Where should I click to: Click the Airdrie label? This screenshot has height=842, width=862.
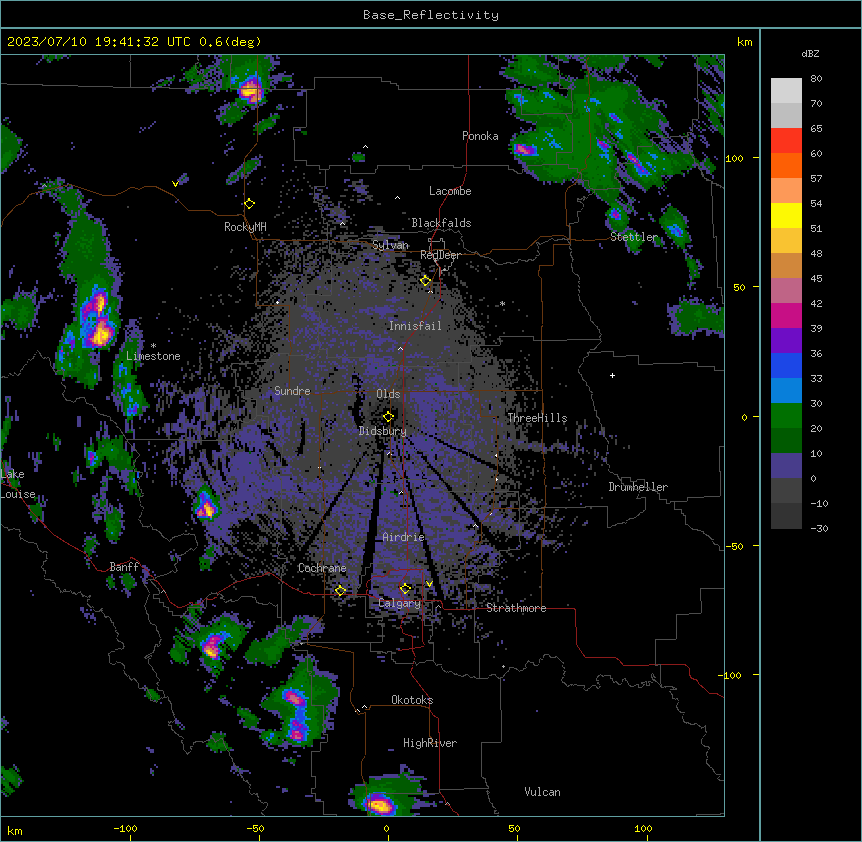(x=403, y=537)
